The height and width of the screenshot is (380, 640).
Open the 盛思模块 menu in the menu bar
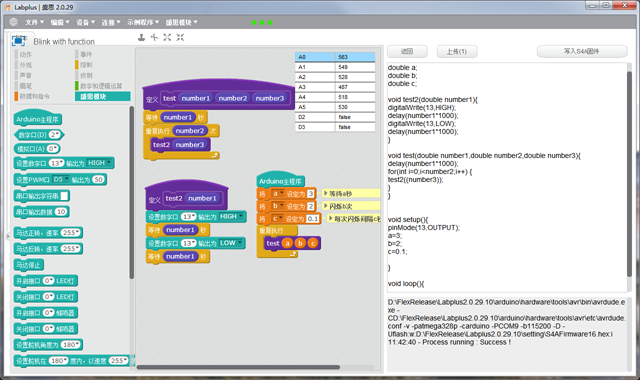click(x=181, y=22)
